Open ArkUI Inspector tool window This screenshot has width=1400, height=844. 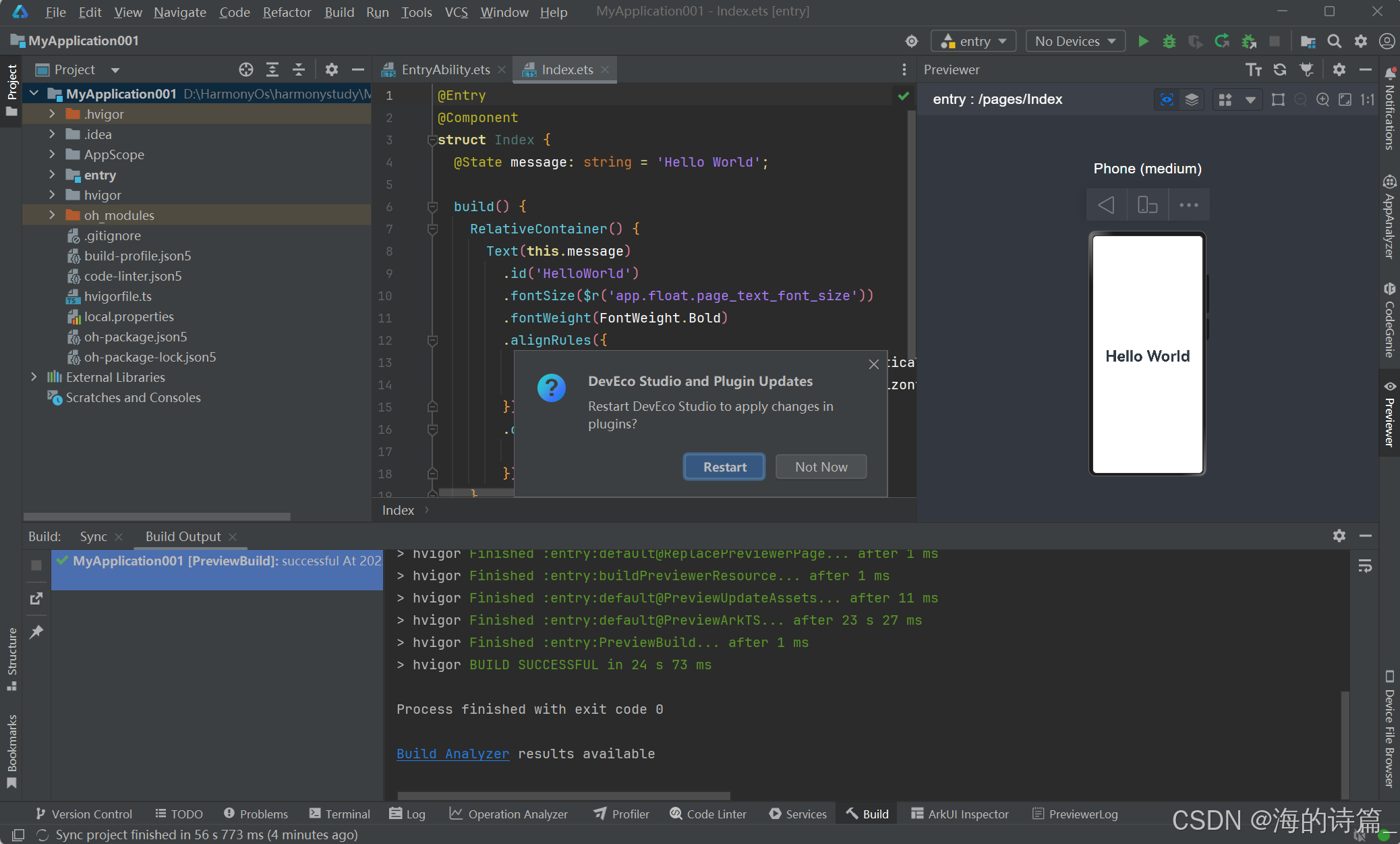click(x=960, y=814)
